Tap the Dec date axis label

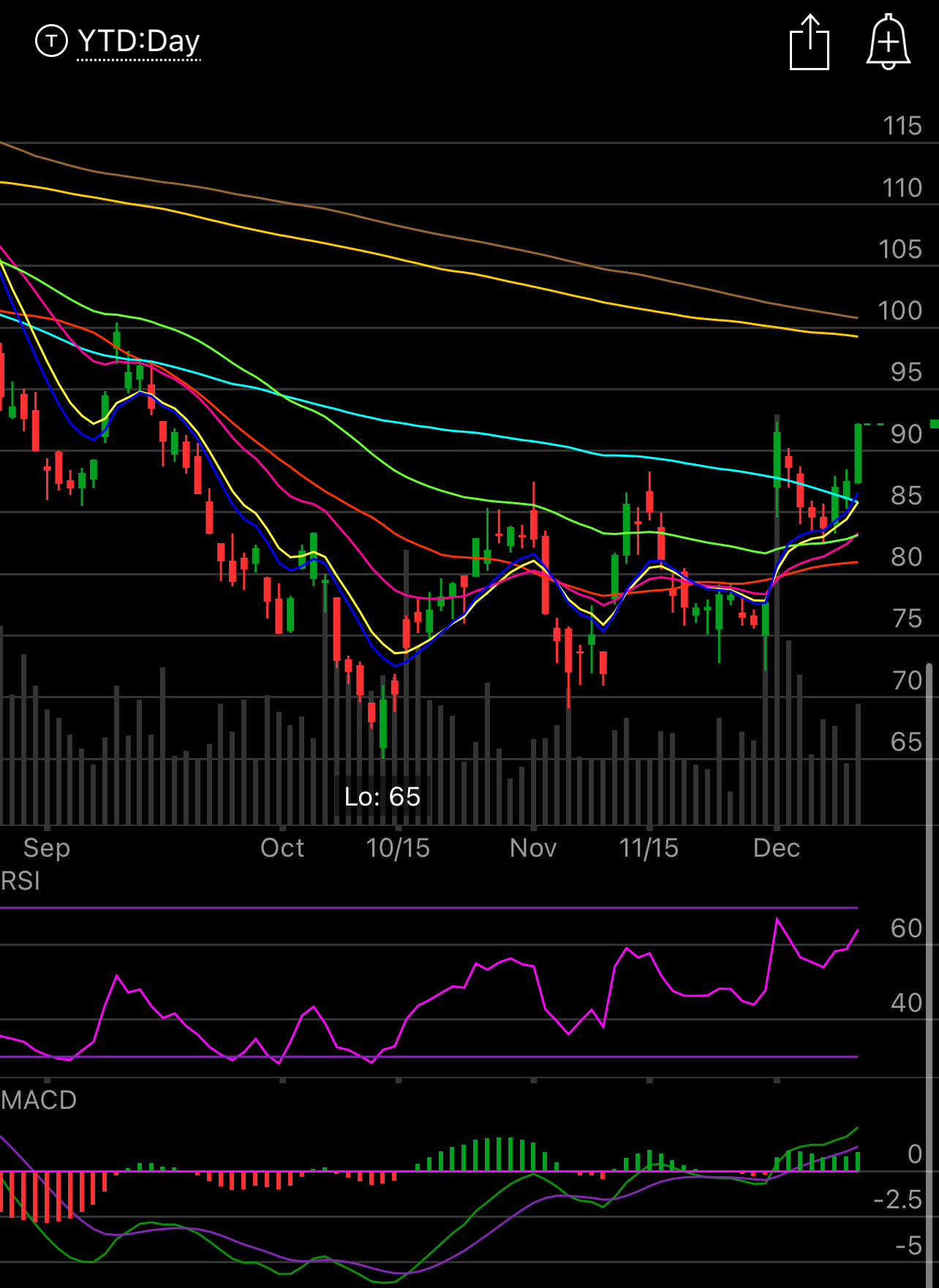tap(777, 848)
